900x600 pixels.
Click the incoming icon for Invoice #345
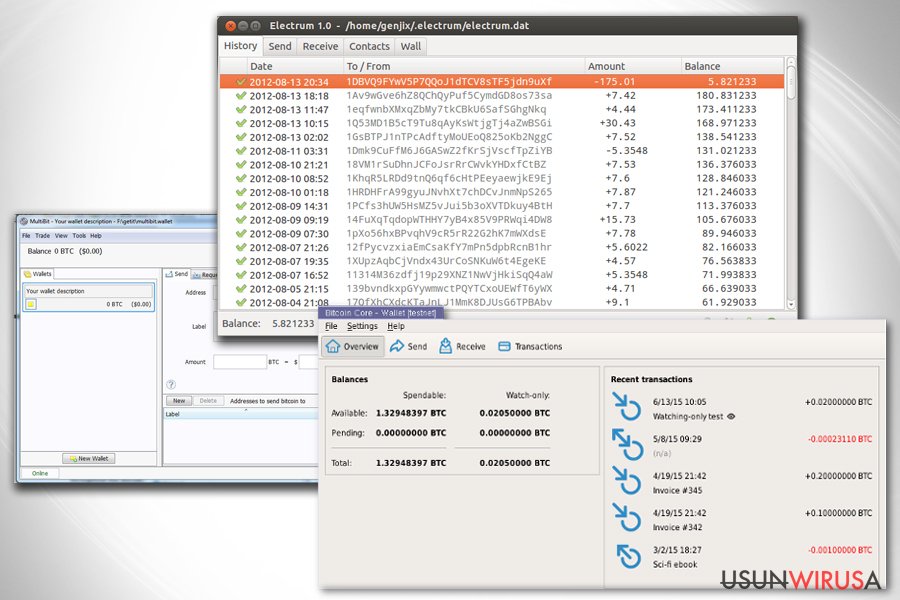click(626, 481)
